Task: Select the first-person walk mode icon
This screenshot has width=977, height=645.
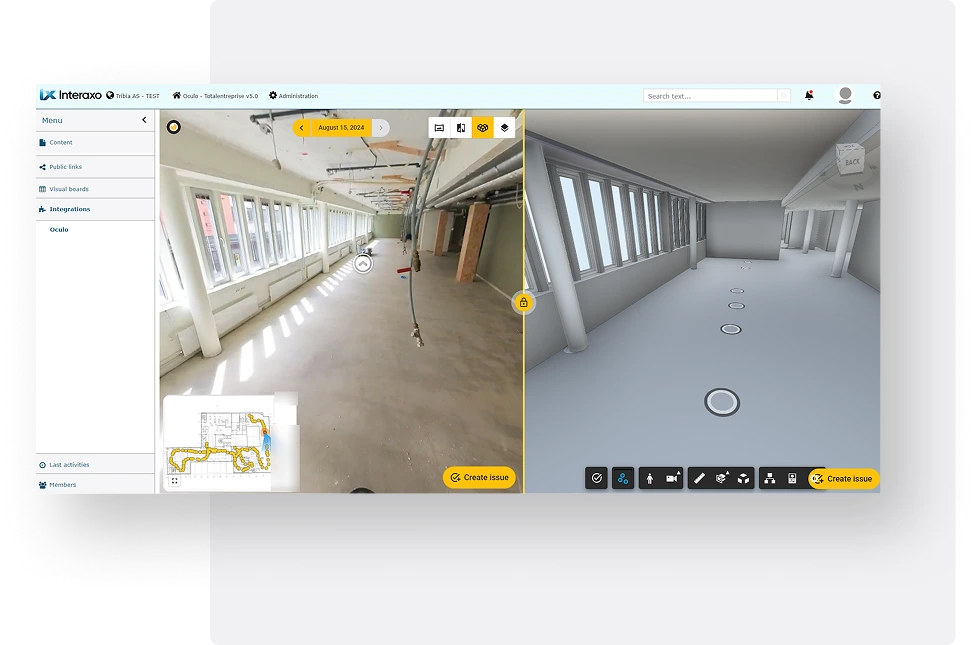Action: 649,479
